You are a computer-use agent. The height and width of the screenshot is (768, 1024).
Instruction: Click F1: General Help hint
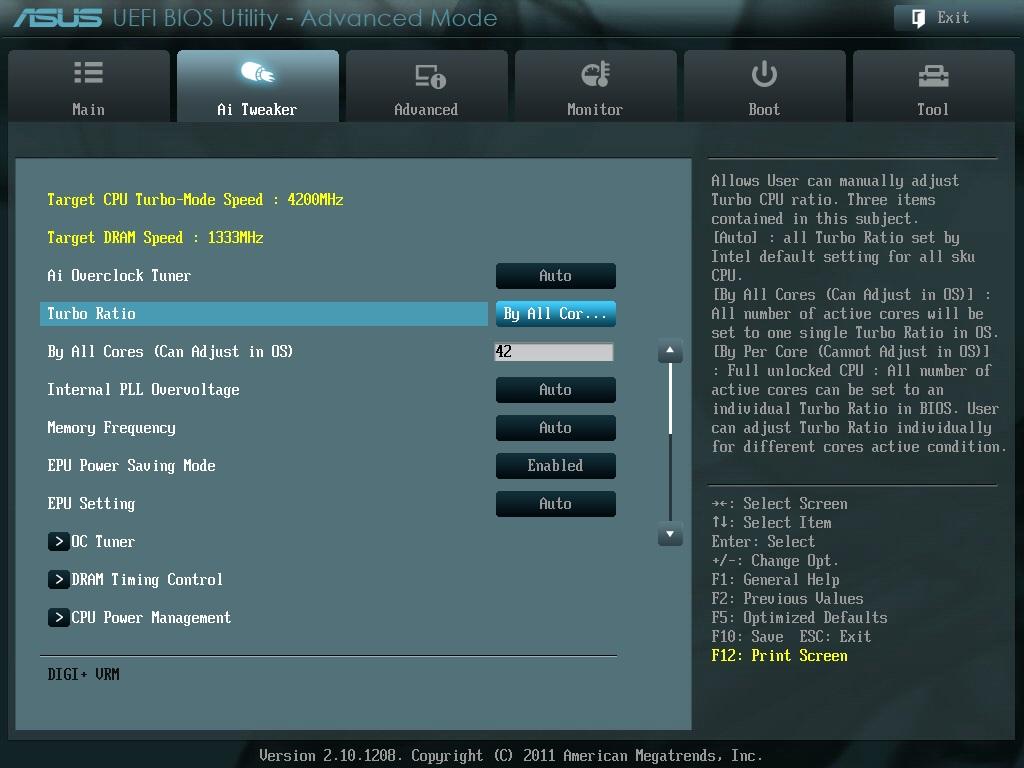pyautogui.click(x=775, y=580)
